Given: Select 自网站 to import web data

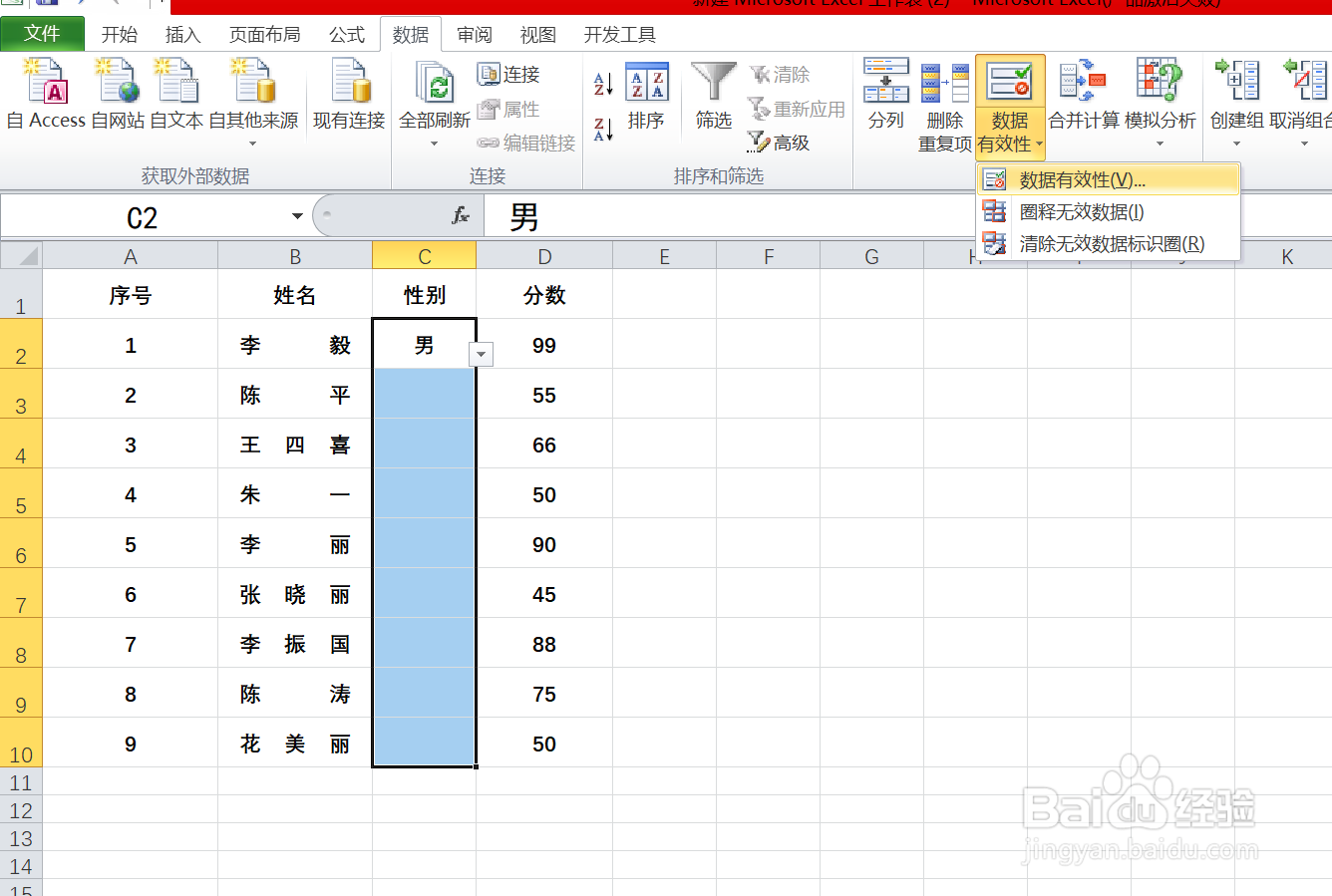Looking at the screenshot, I should coord(117,95).
